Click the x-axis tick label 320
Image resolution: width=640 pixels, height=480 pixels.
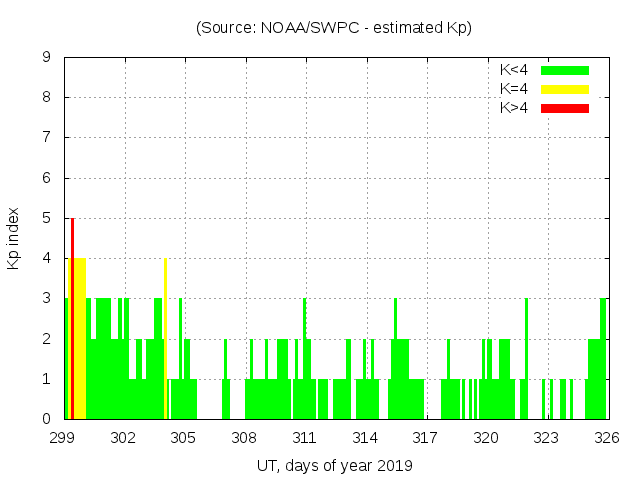click(x=486, y=438)
